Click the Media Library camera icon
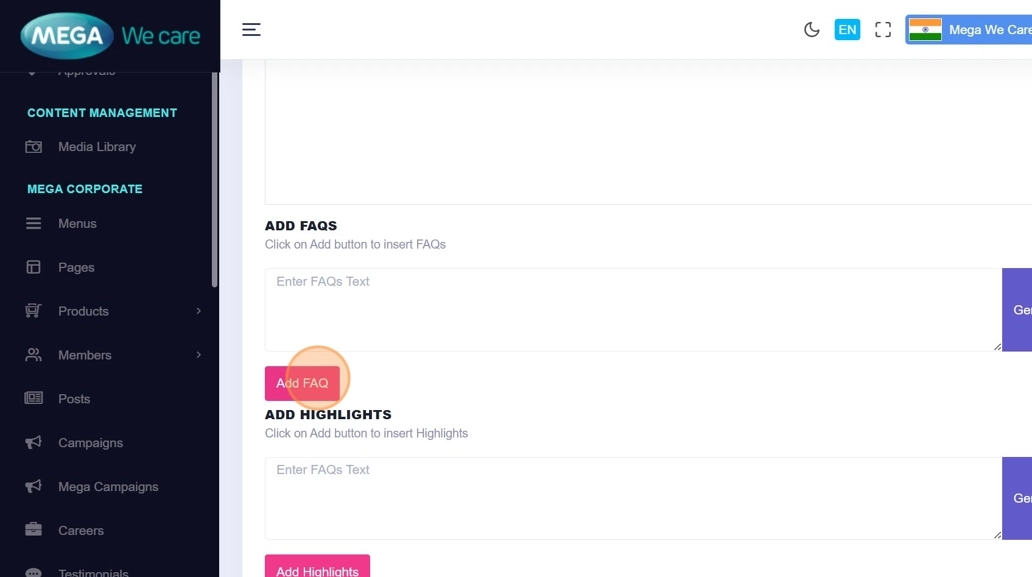Image resolution: width=1032 pixels, height=577 pixels. (34, 147)
